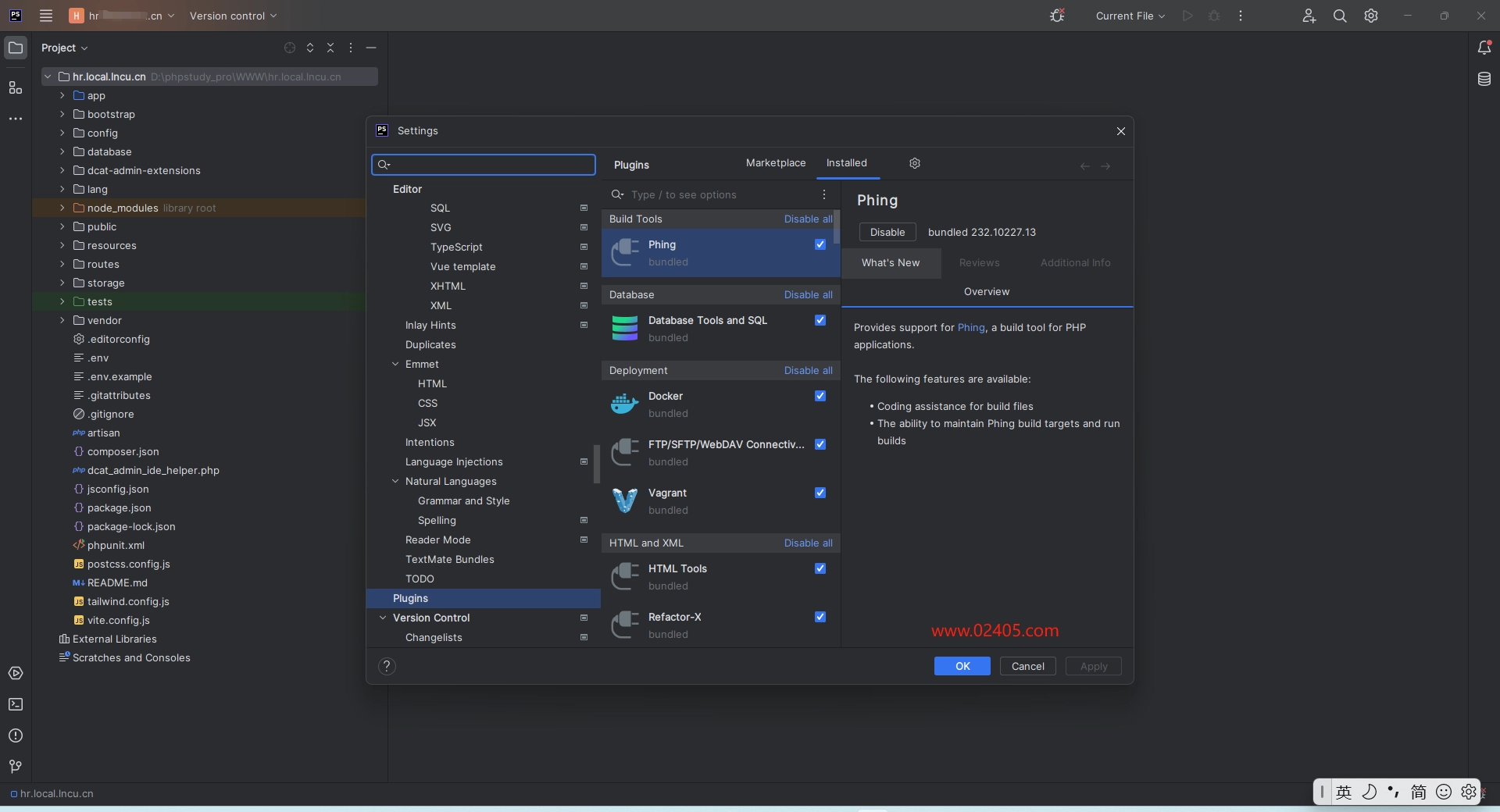Toggle the Database Tools and SQL checkbox
The height and width of the screenshot is (812, 1500).
[820, 320]
